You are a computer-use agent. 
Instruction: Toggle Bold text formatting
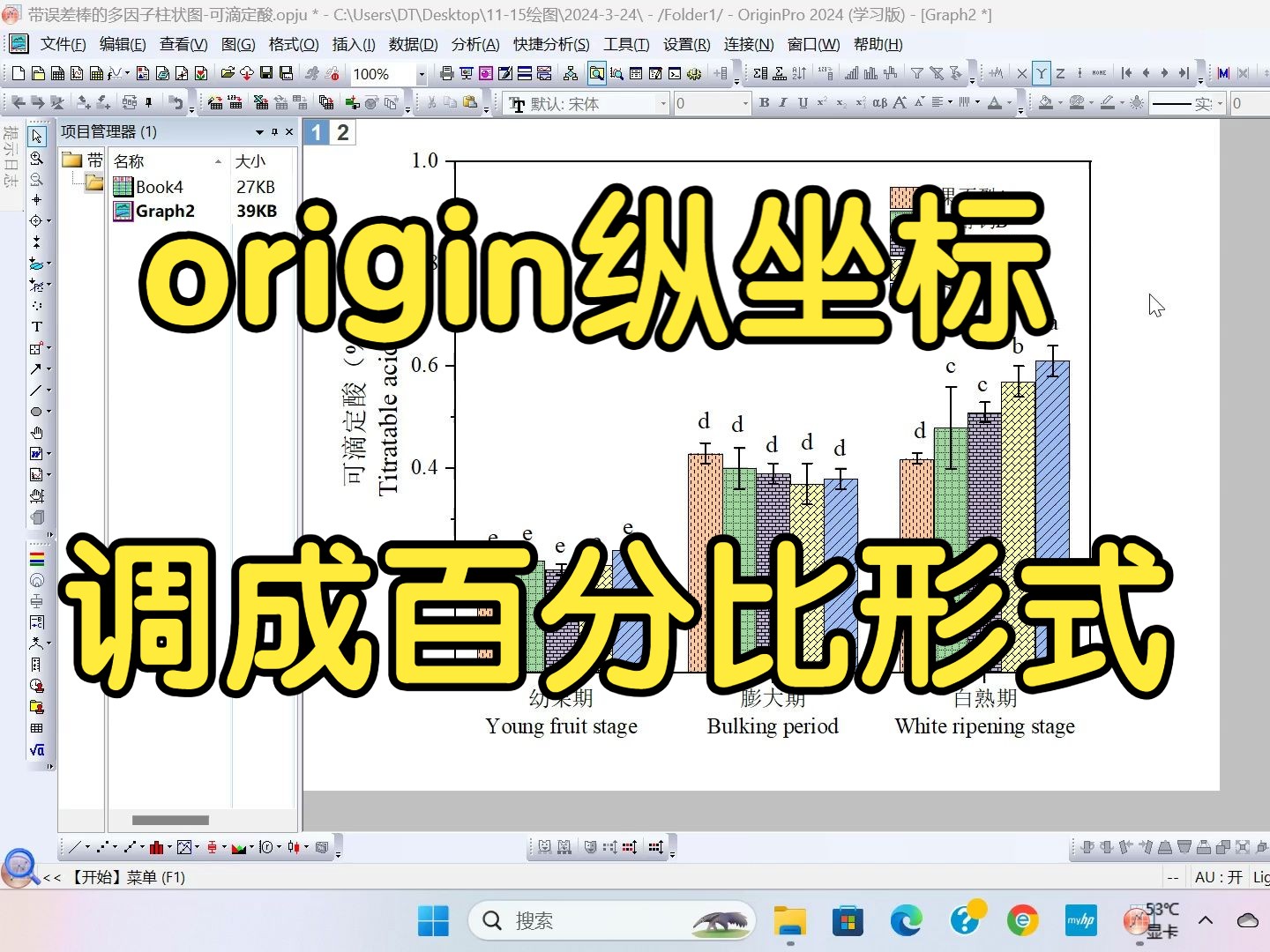[x=765, y=103]
